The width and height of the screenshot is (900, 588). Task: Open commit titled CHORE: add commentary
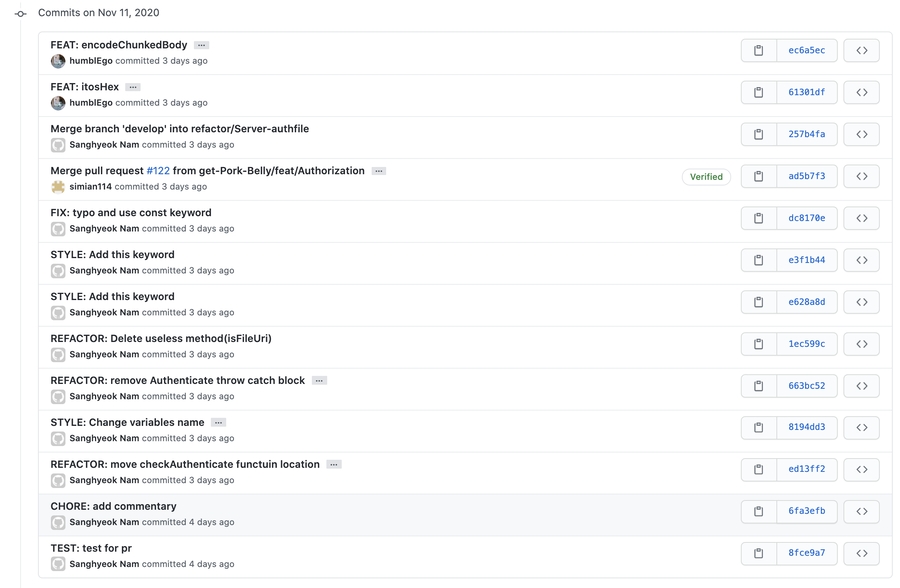pos(113,506)
